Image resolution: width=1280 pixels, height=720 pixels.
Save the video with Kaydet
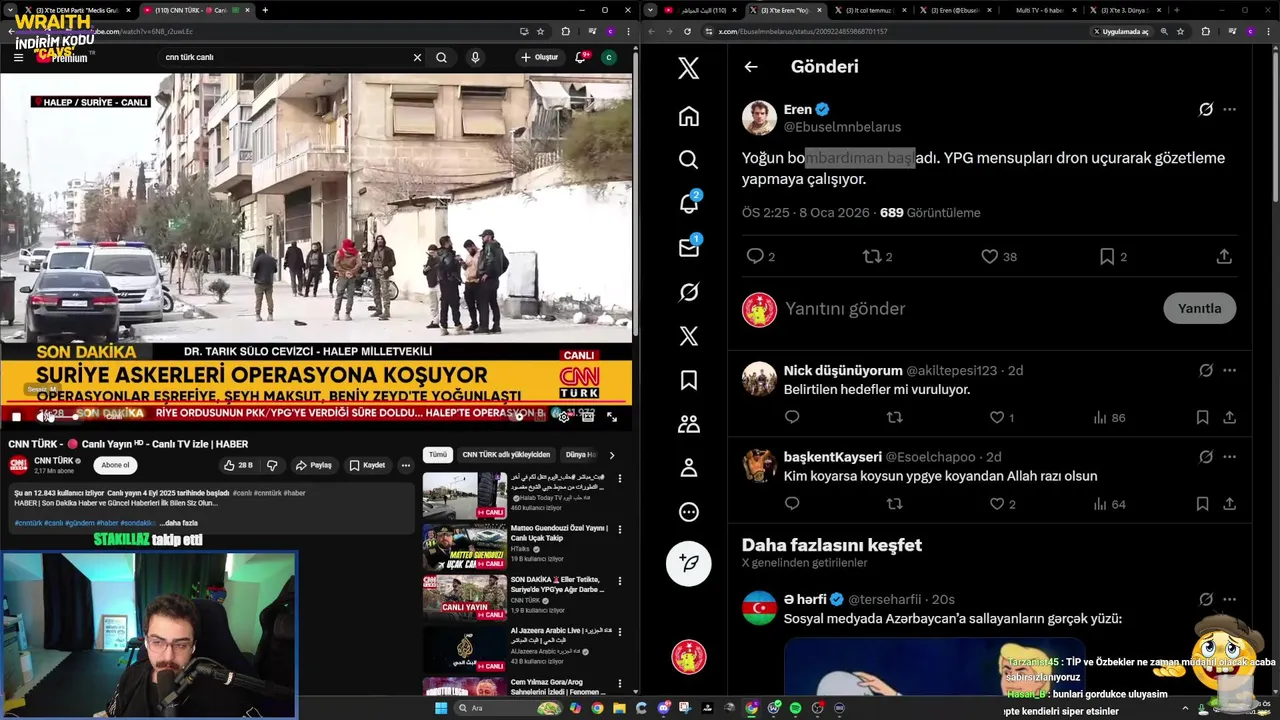click(367, 465)
